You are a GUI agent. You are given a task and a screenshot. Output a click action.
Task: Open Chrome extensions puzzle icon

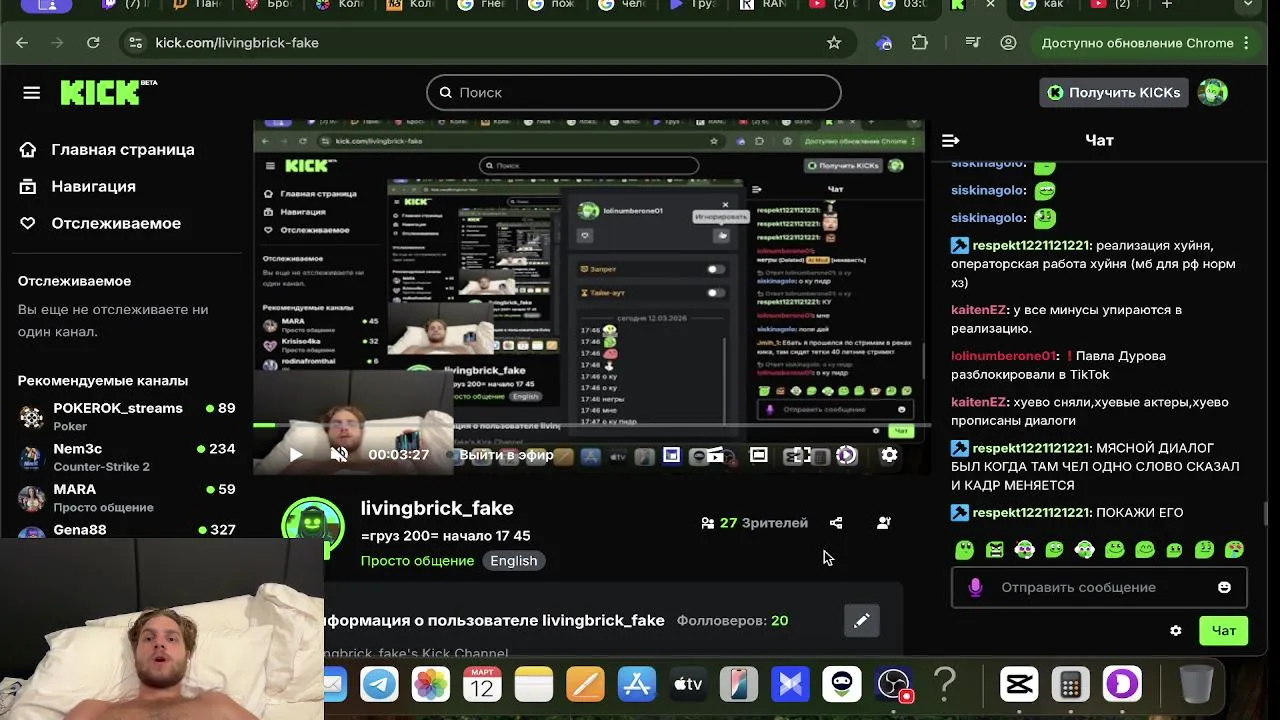[x=920, y=43]
